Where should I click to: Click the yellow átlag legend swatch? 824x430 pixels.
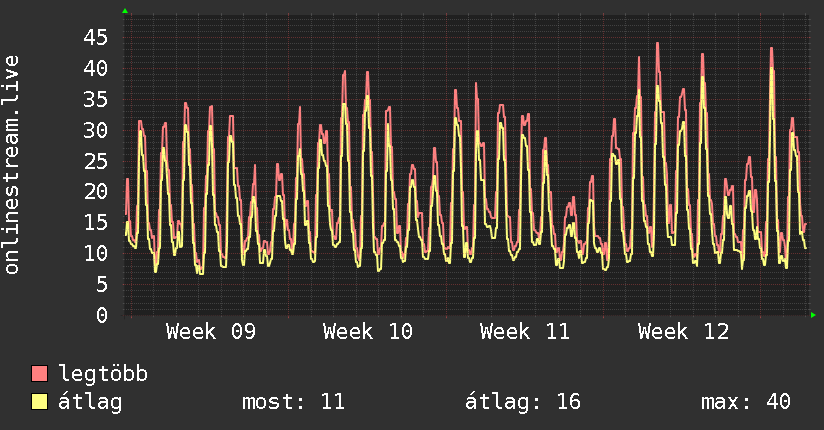click(39, 402)
